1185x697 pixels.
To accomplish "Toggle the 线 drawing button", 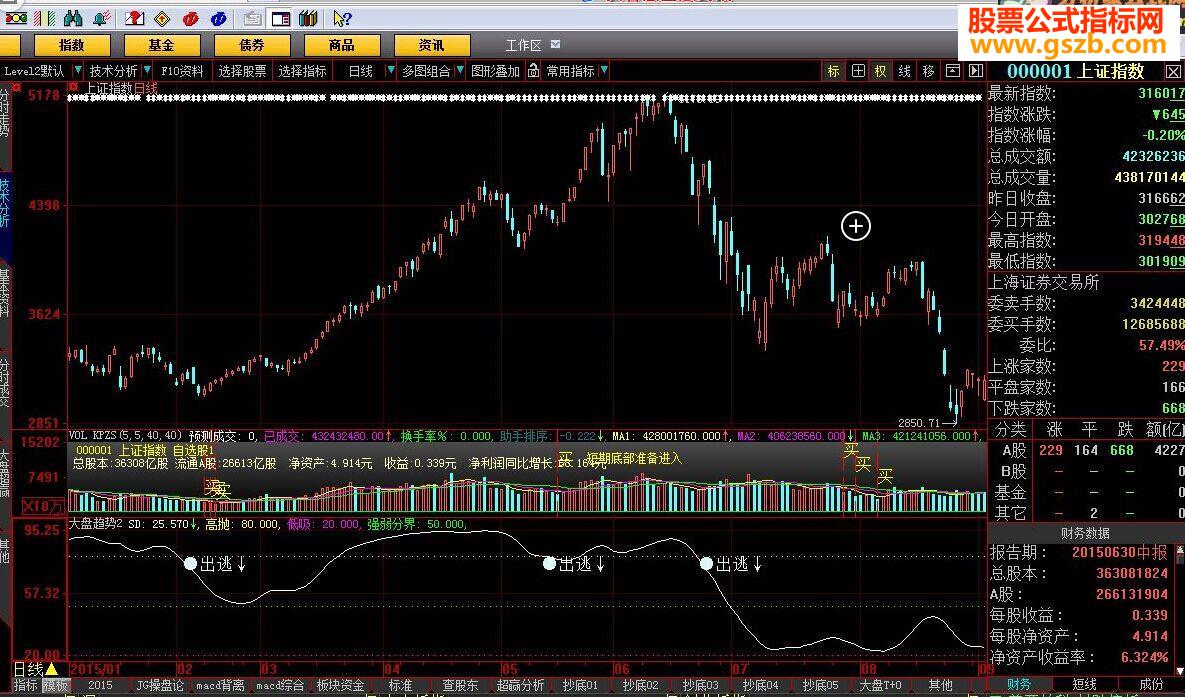I will 905,70.
